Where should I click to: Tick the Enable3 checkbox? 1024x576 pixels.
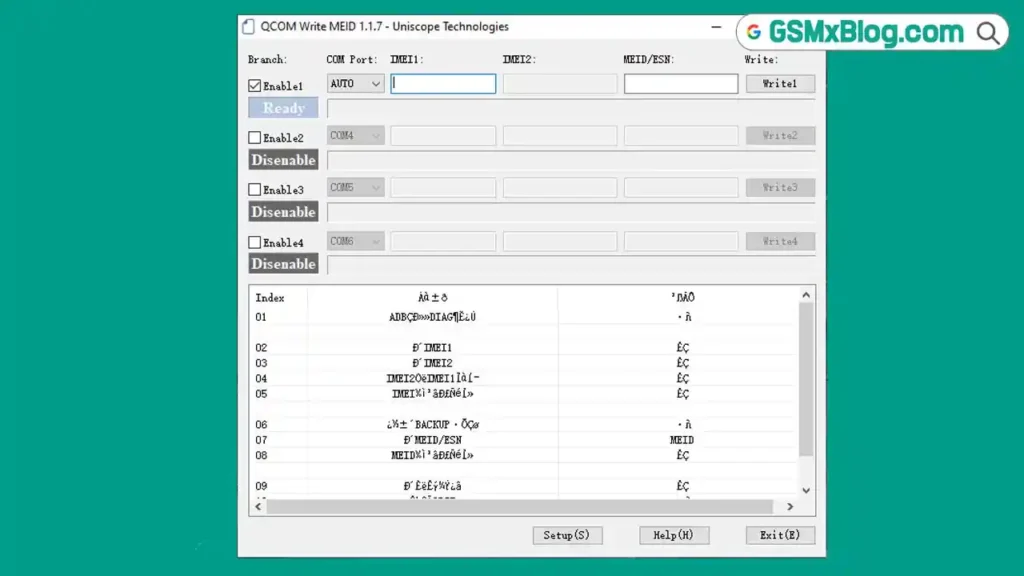coord(255,189)
